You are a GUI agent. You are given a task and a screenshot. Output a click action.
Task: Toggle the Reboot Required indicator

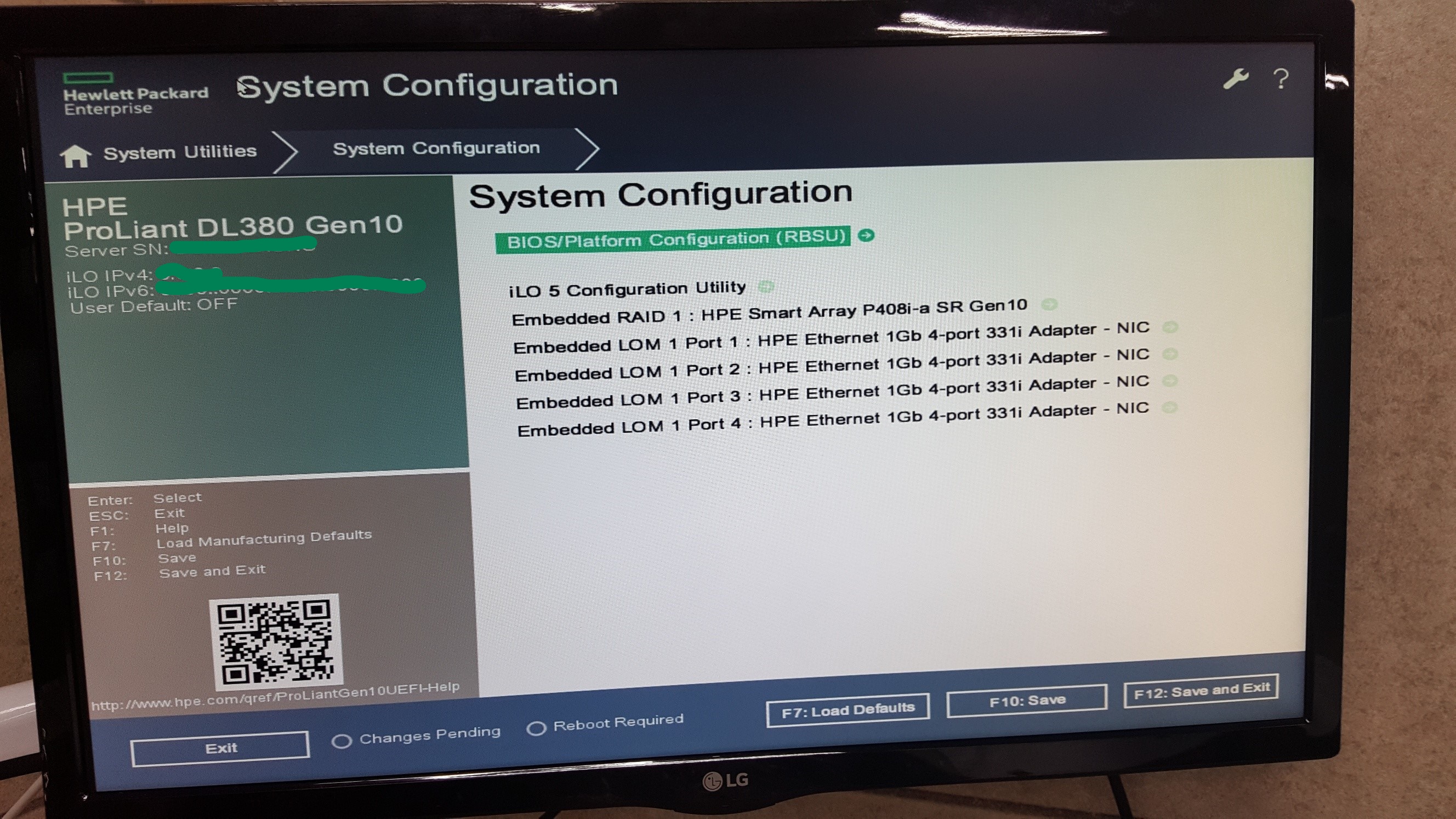pos(536,728)
